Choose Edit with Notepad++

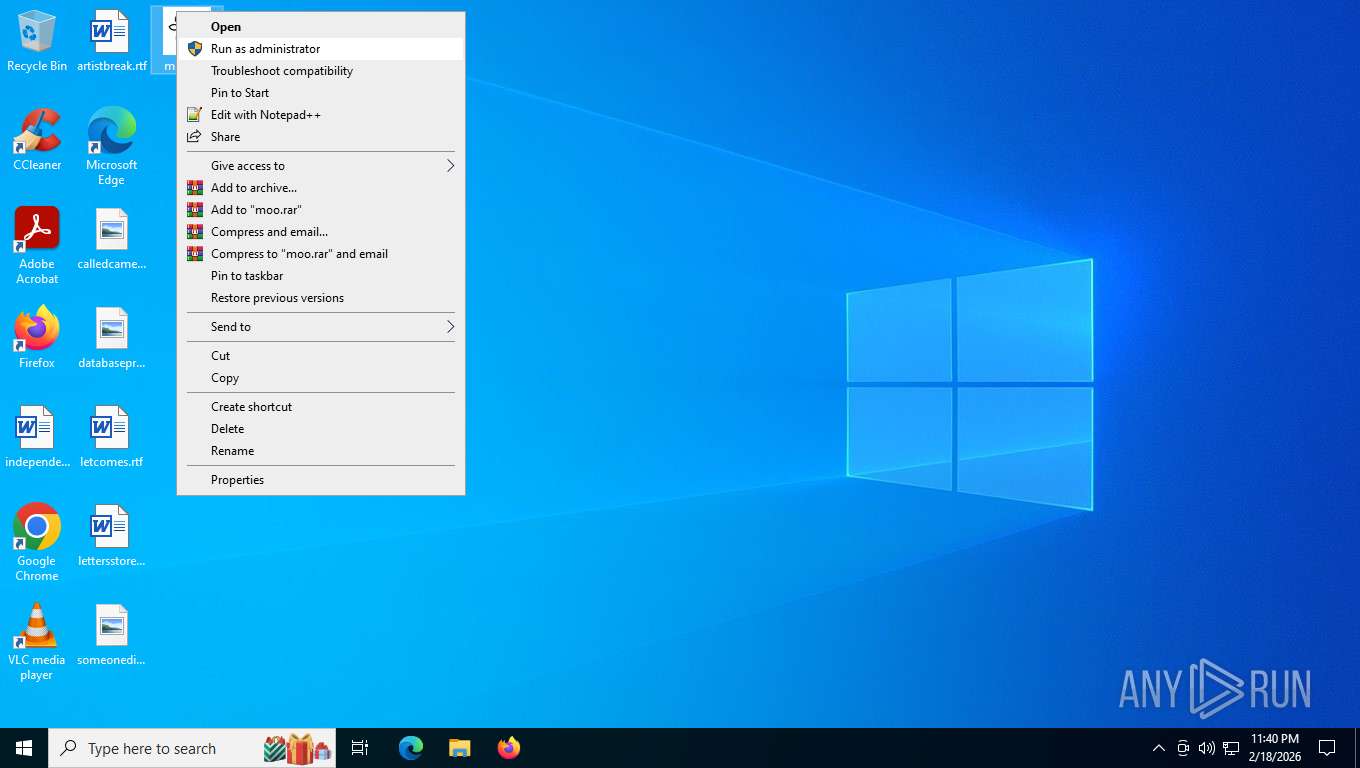tap(321, 115)
